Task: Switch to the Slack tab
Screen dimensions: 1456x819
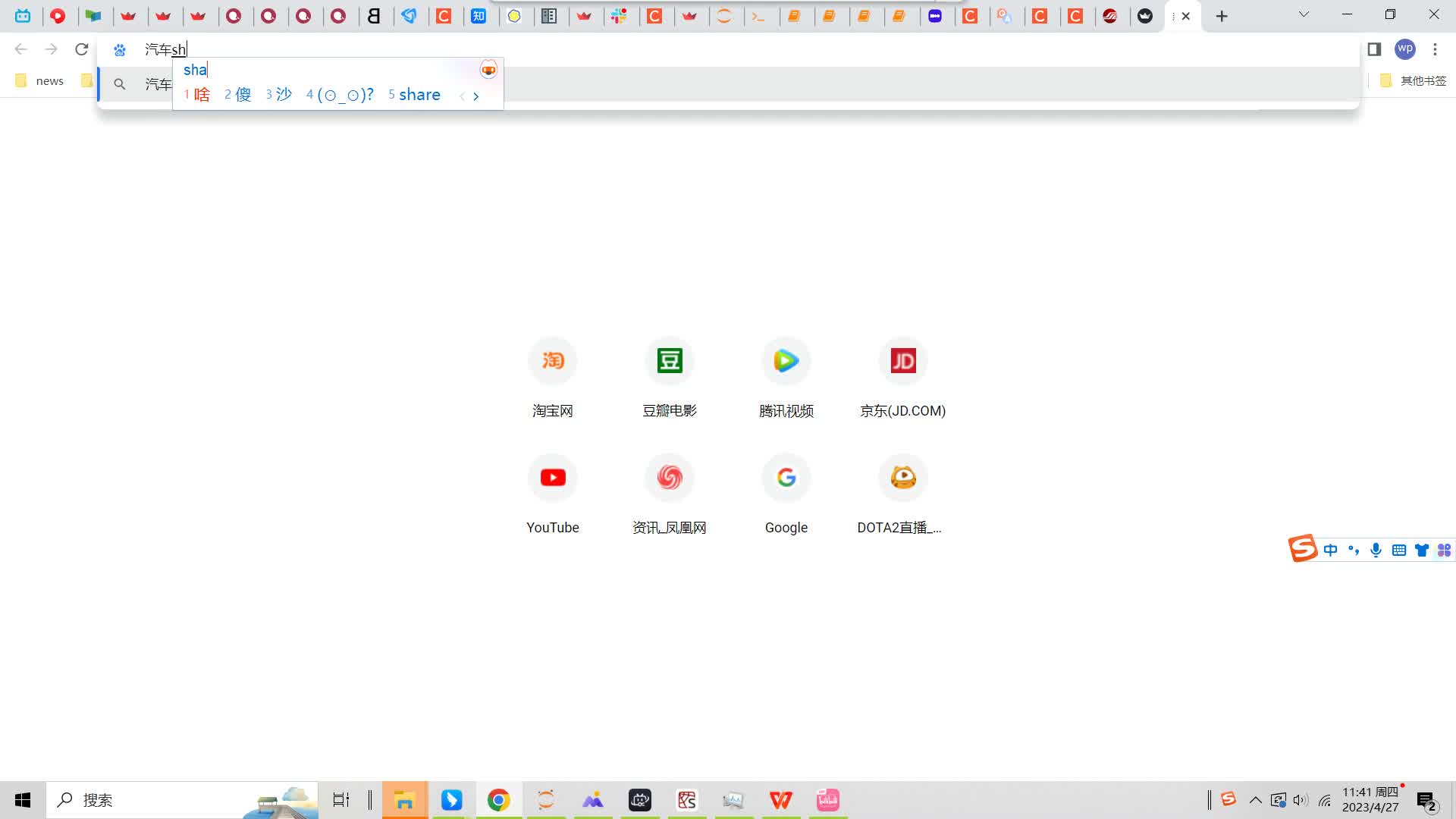Action: pos(620,16)
